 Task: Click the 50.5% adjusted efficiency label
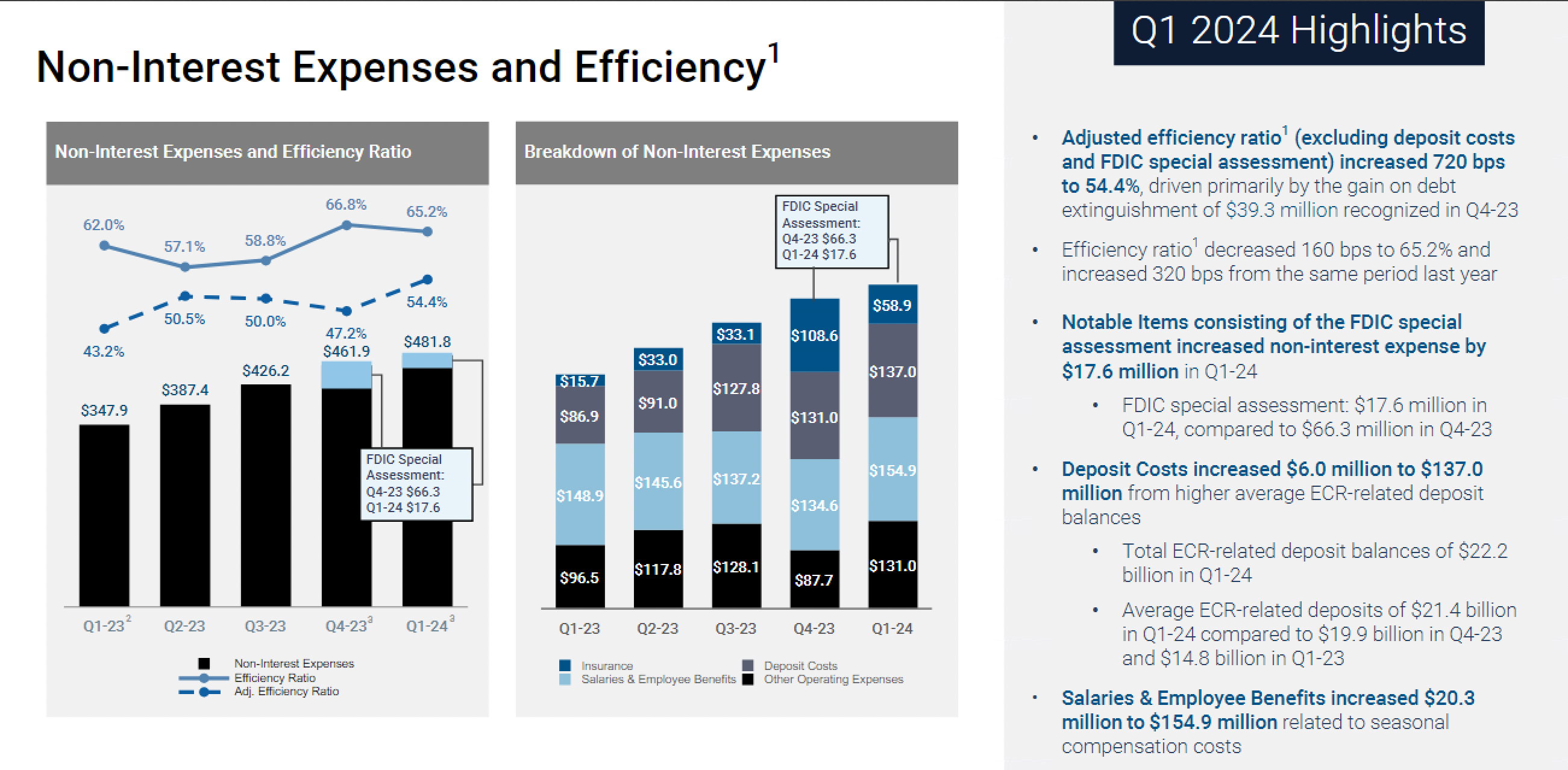point(184,319)
